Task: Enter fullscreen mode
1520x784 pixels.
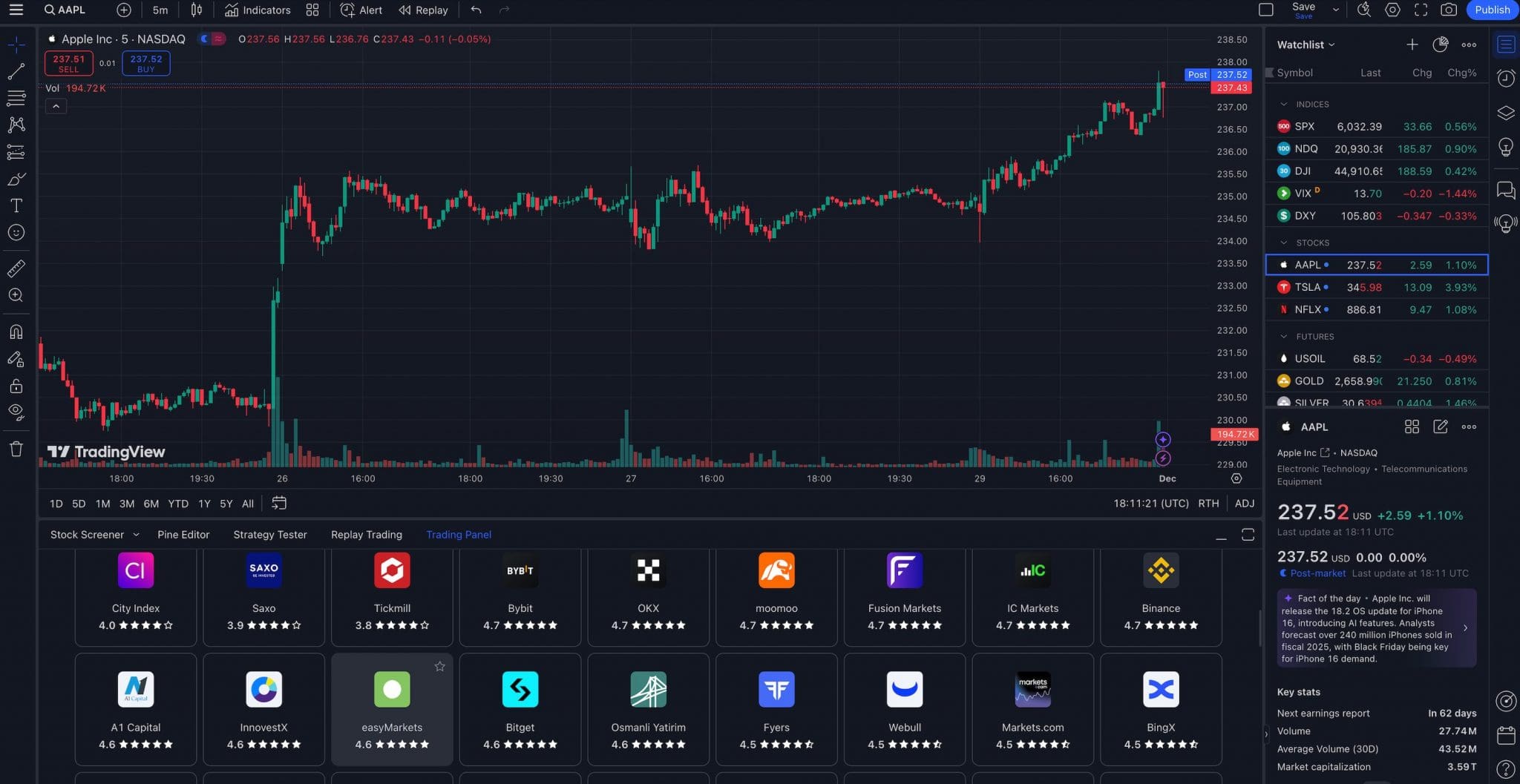Action: point(1421,10)
